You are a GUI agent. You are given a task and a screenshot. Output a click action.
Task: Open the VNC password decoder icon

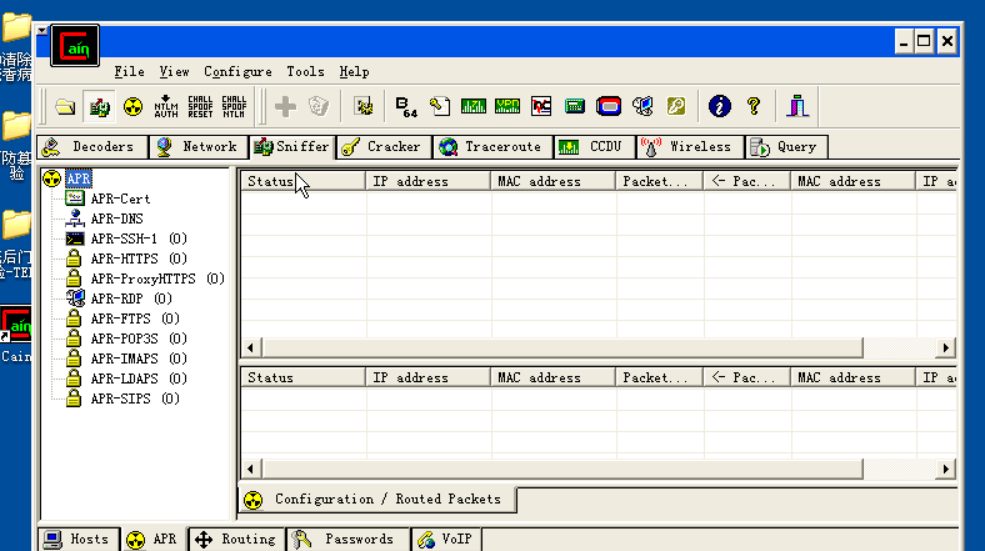pyautogui.click(x=541, y=107)
